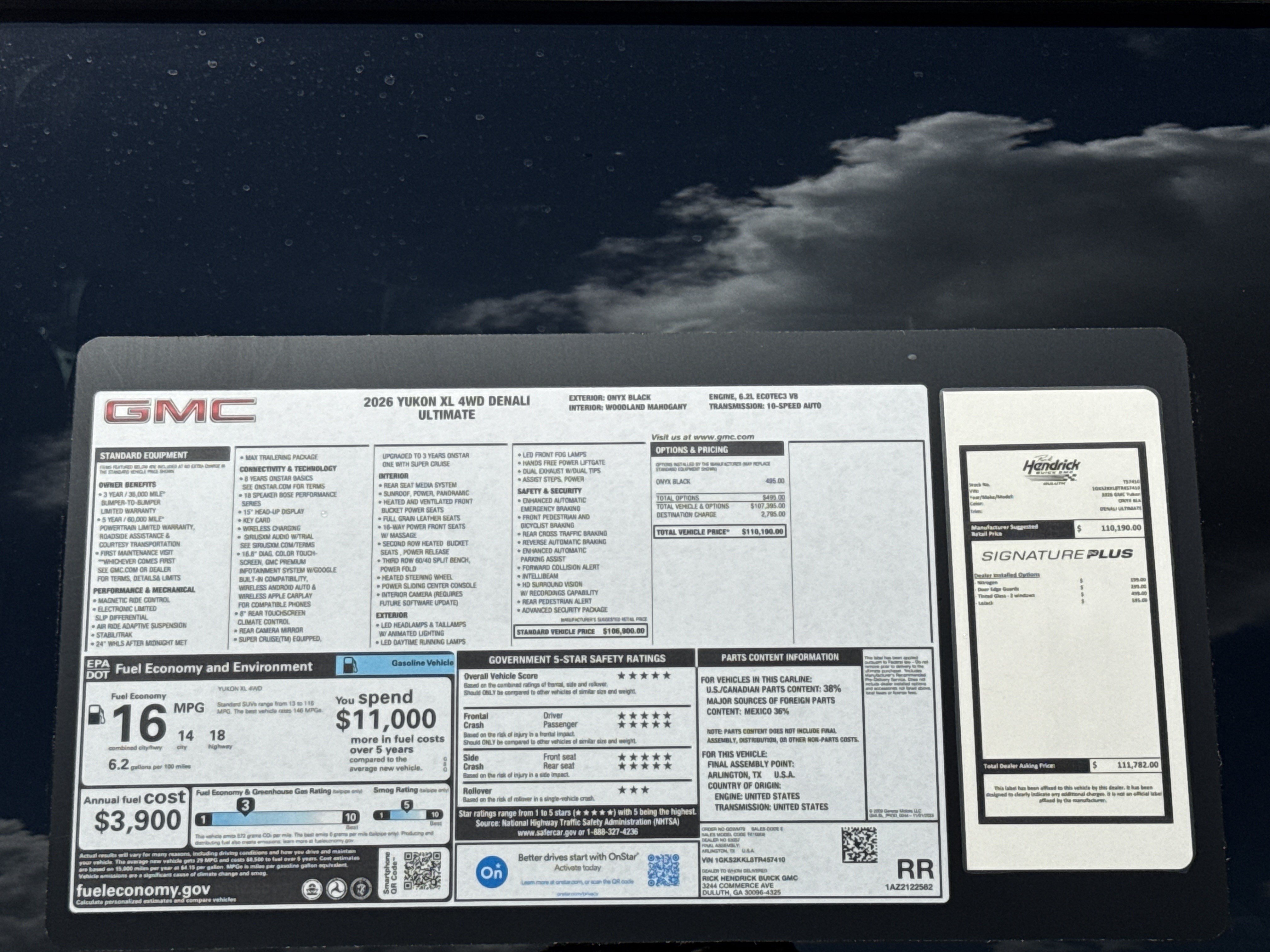Click the fueleconomy.gov web address
Image resolution: width=1270 pixels, height=952 pixels.
143,889
